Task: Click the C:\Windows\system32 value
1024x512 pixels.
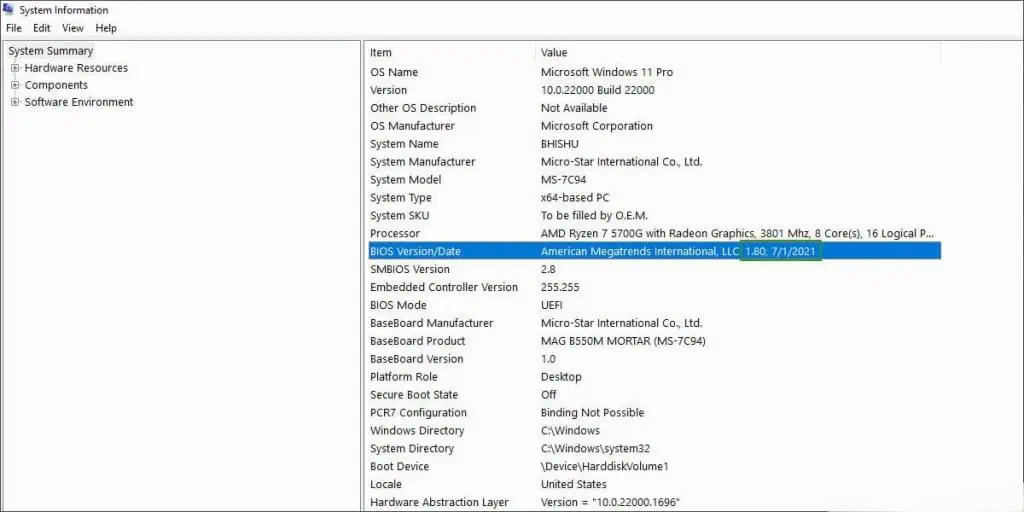Action: pos(595,449)
